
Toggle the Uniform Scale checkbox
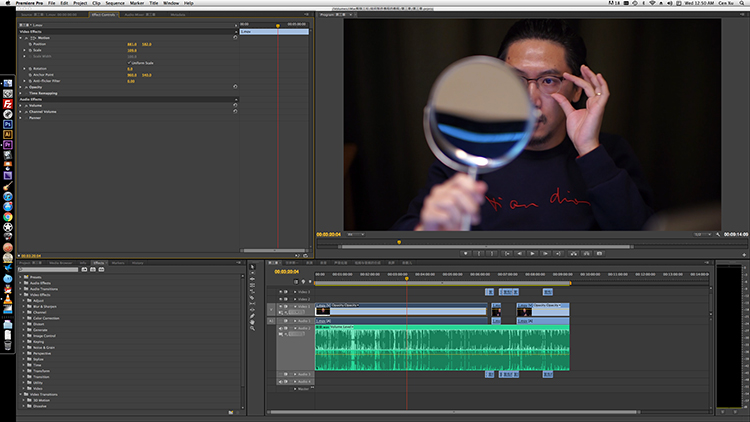point(129,62)
